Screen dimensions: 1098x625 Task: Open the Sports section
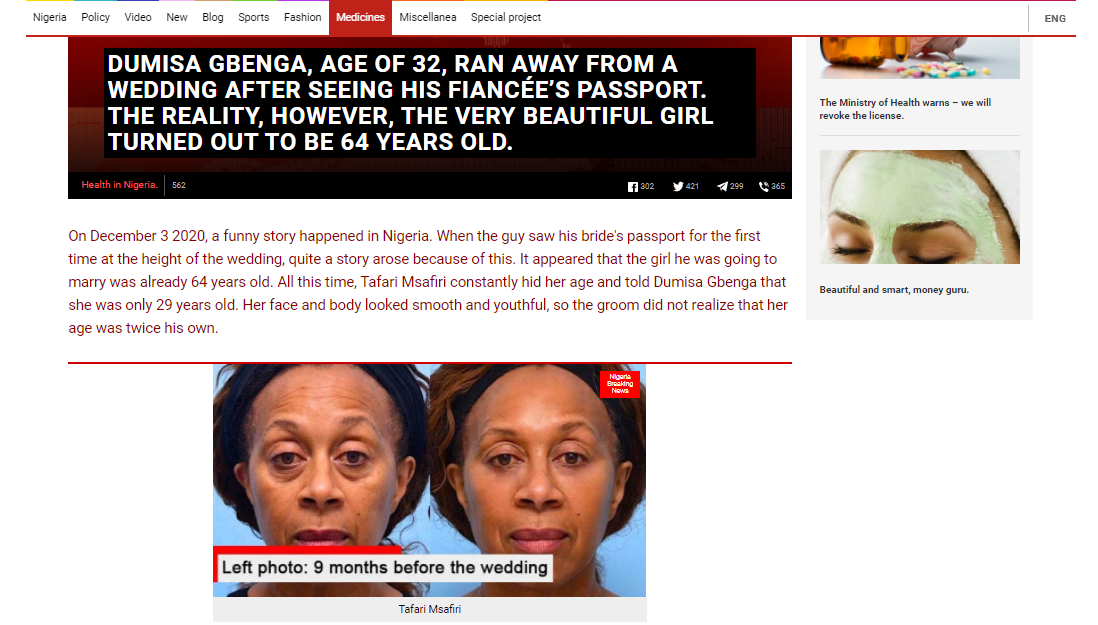tap(253, 17)
